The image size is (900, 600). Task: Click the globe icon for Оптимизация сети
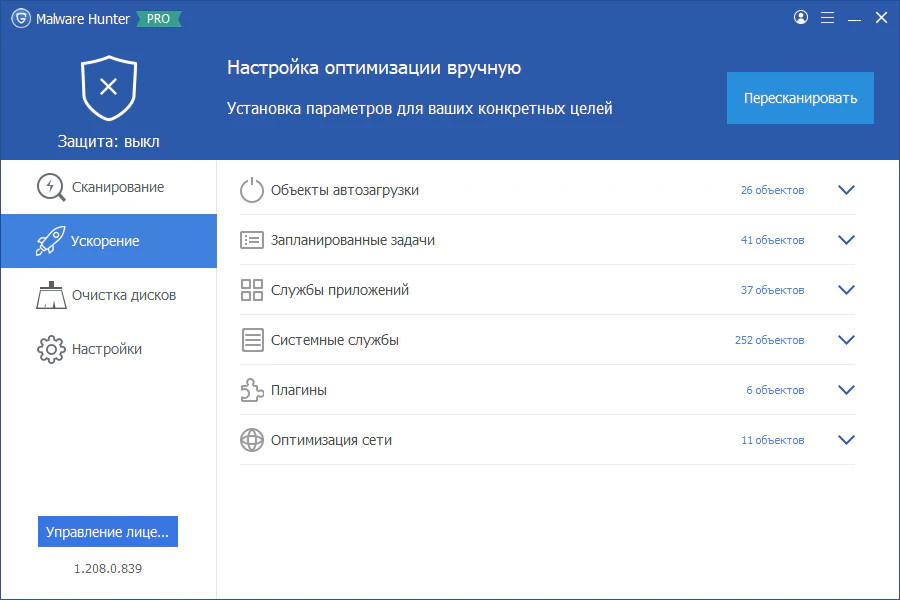click(251, 439)
